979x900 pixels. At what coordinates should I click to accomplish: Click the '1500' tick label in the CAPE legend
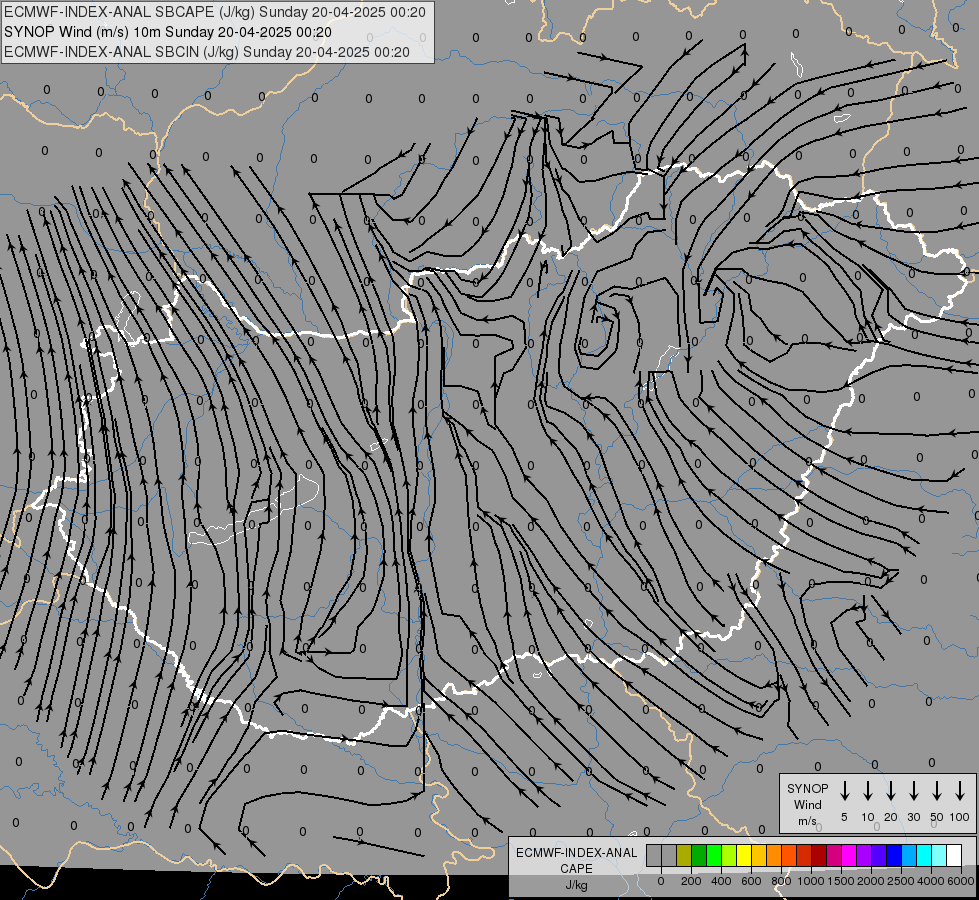coord(840,881)
